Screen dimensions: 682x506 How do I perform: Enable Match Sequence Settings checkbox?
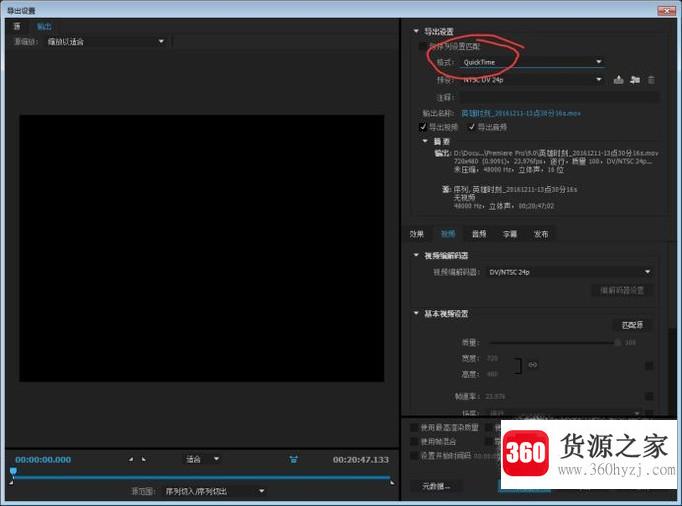[422, 46]
